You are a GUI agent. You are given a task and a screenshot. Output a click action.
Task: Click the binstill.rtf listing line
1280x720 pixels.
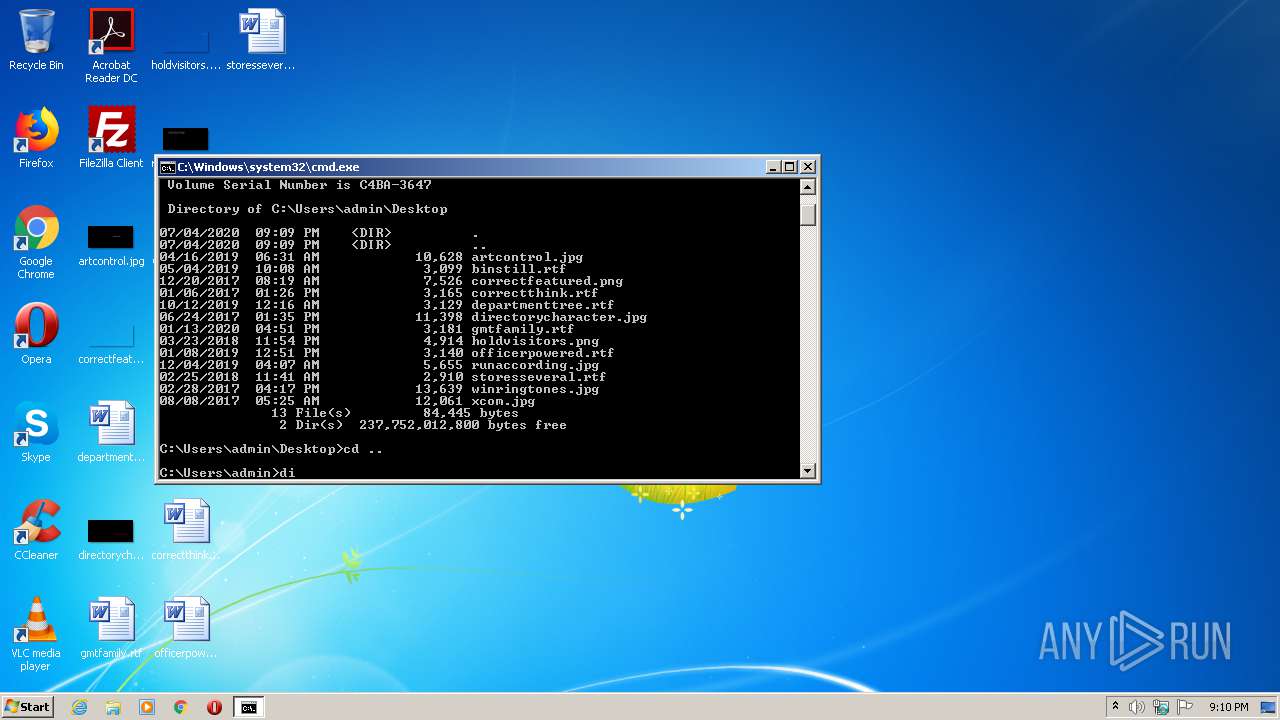[x=363, y=269]
